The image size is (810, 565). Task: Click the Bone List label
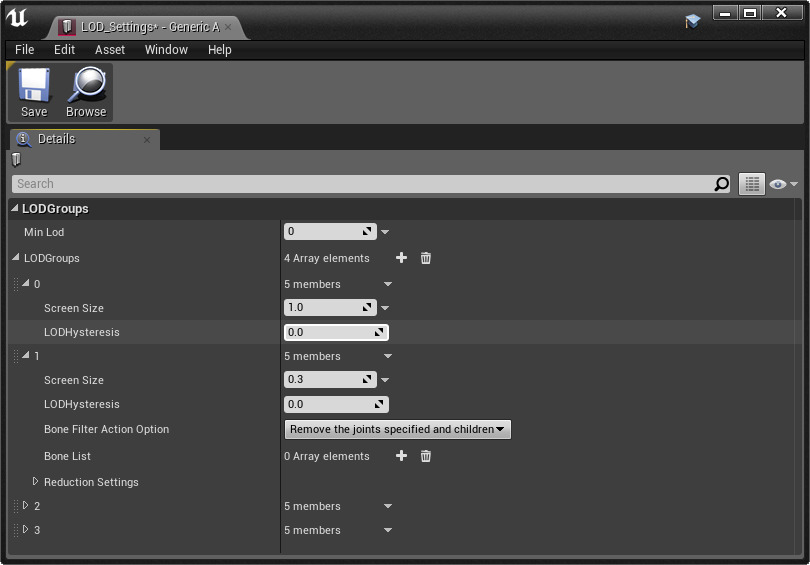[x=67, y=456]
